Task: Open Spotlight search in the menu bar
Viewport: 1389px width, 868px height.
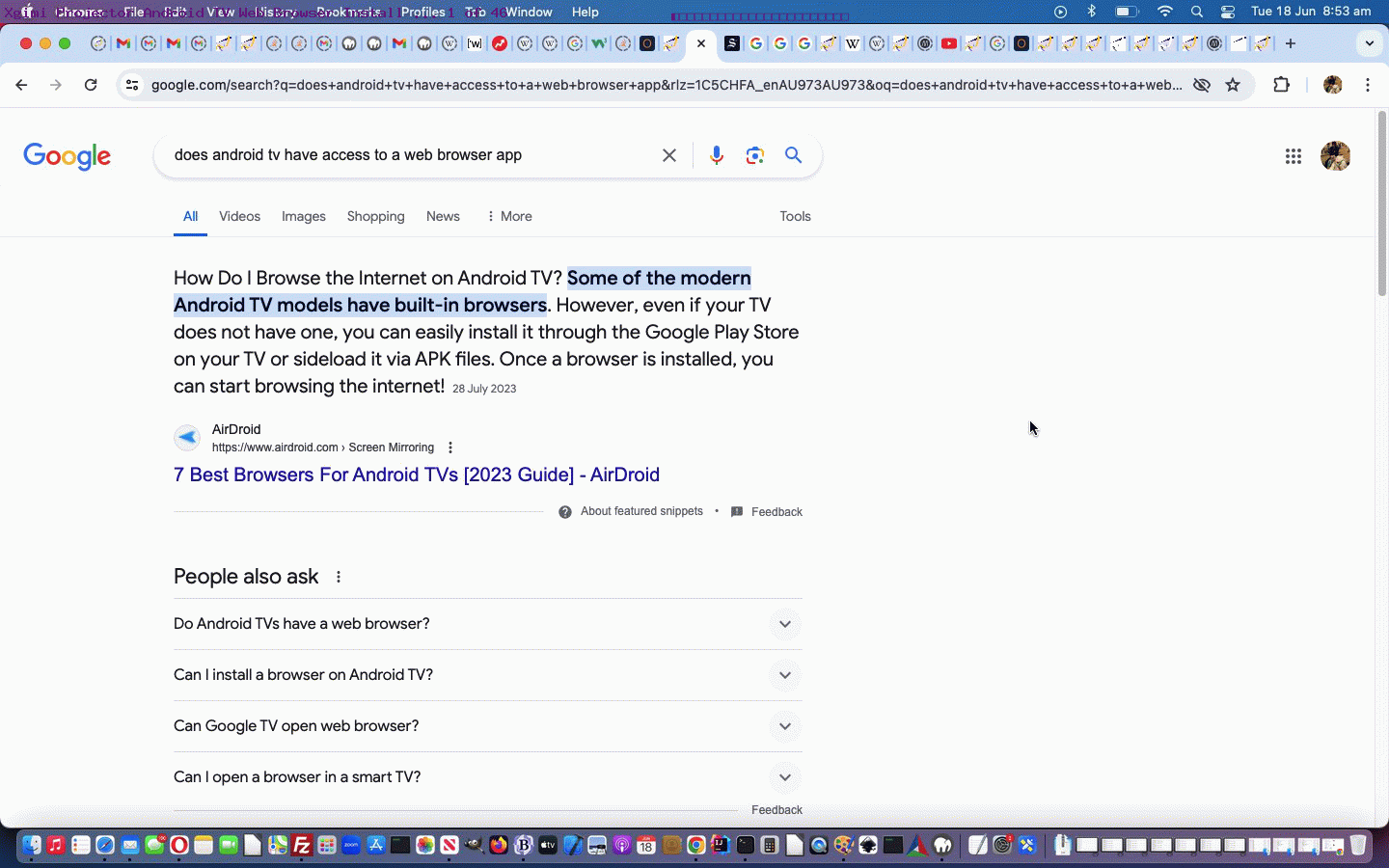Action: click(x=1197, y=12)
